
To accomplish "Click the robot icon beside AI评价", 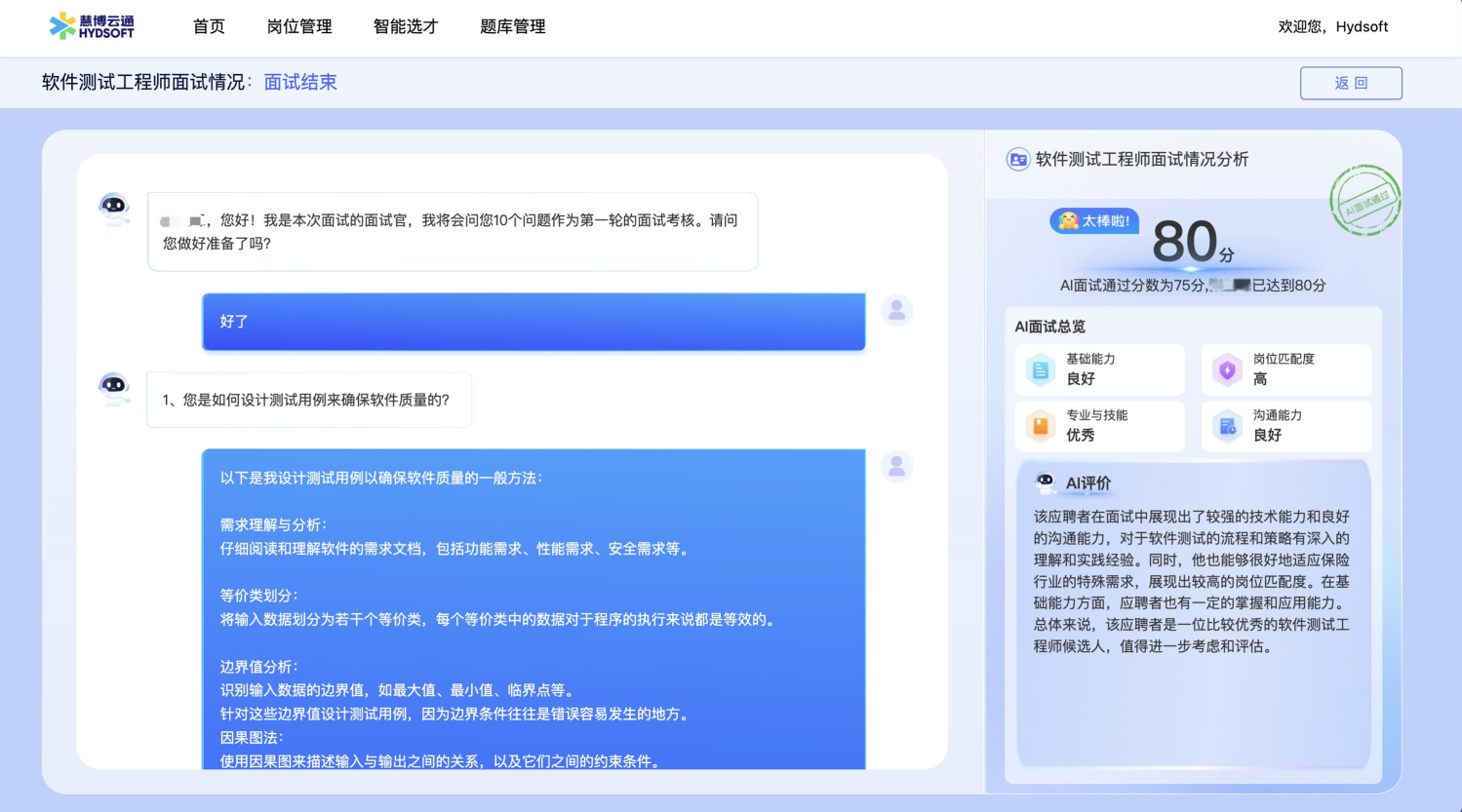I will tap(1046, 482).
